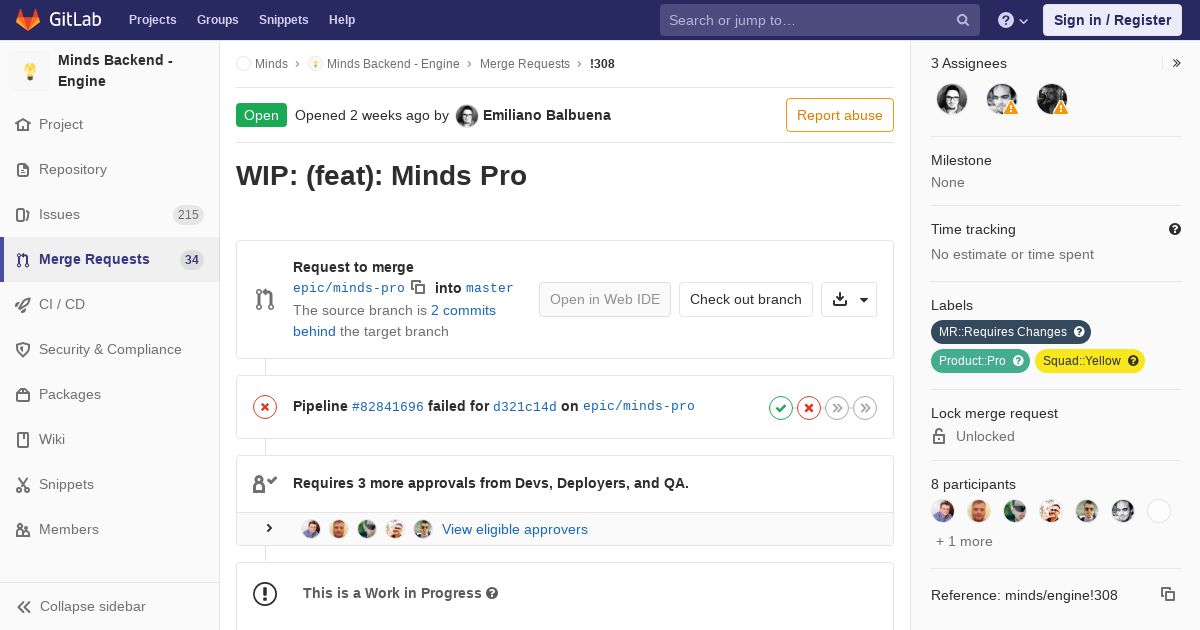Viewport: 1200px width, 630px height.
Task: Click the Issues count badge 215
Action: point(188,215)
